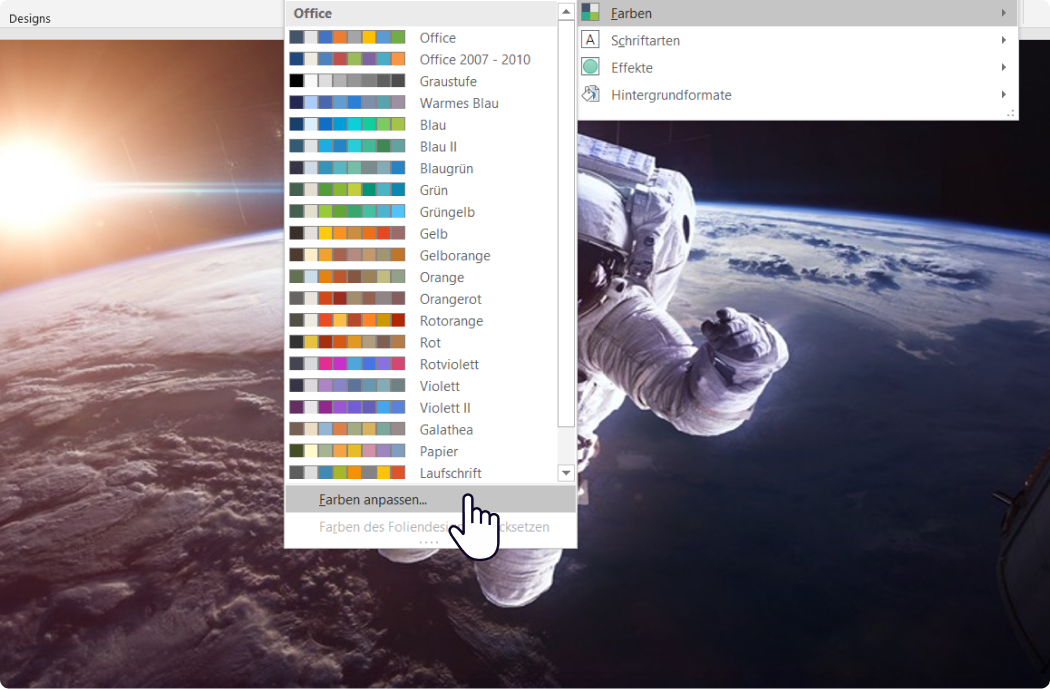Viewport: 1050px width, 689px height.
Task: Click the Laufschrift colour scheme label
Action: tap(451, 473)
